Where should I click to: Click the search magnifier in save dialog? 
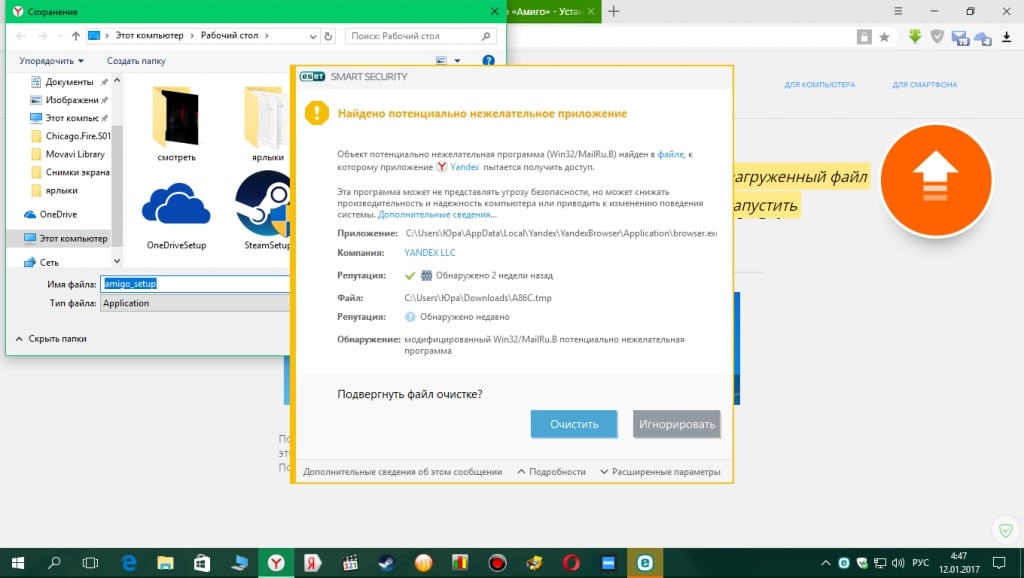tap(486, 36)
